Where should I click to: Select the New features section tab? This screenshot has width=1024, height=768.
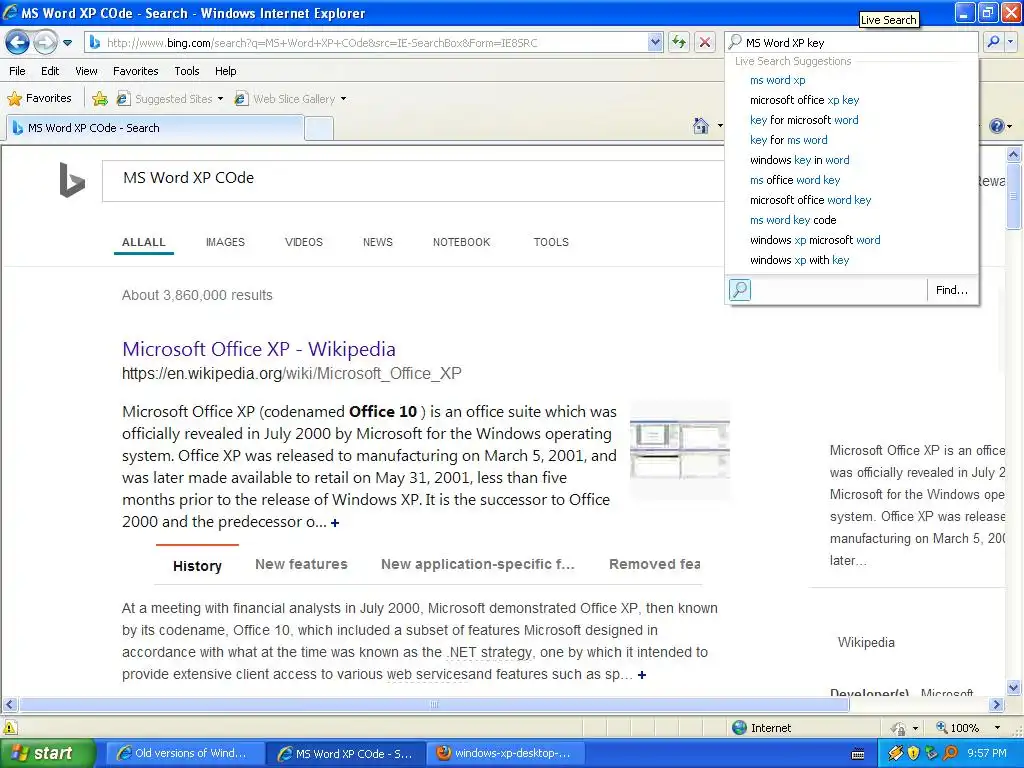click(301, 564)
